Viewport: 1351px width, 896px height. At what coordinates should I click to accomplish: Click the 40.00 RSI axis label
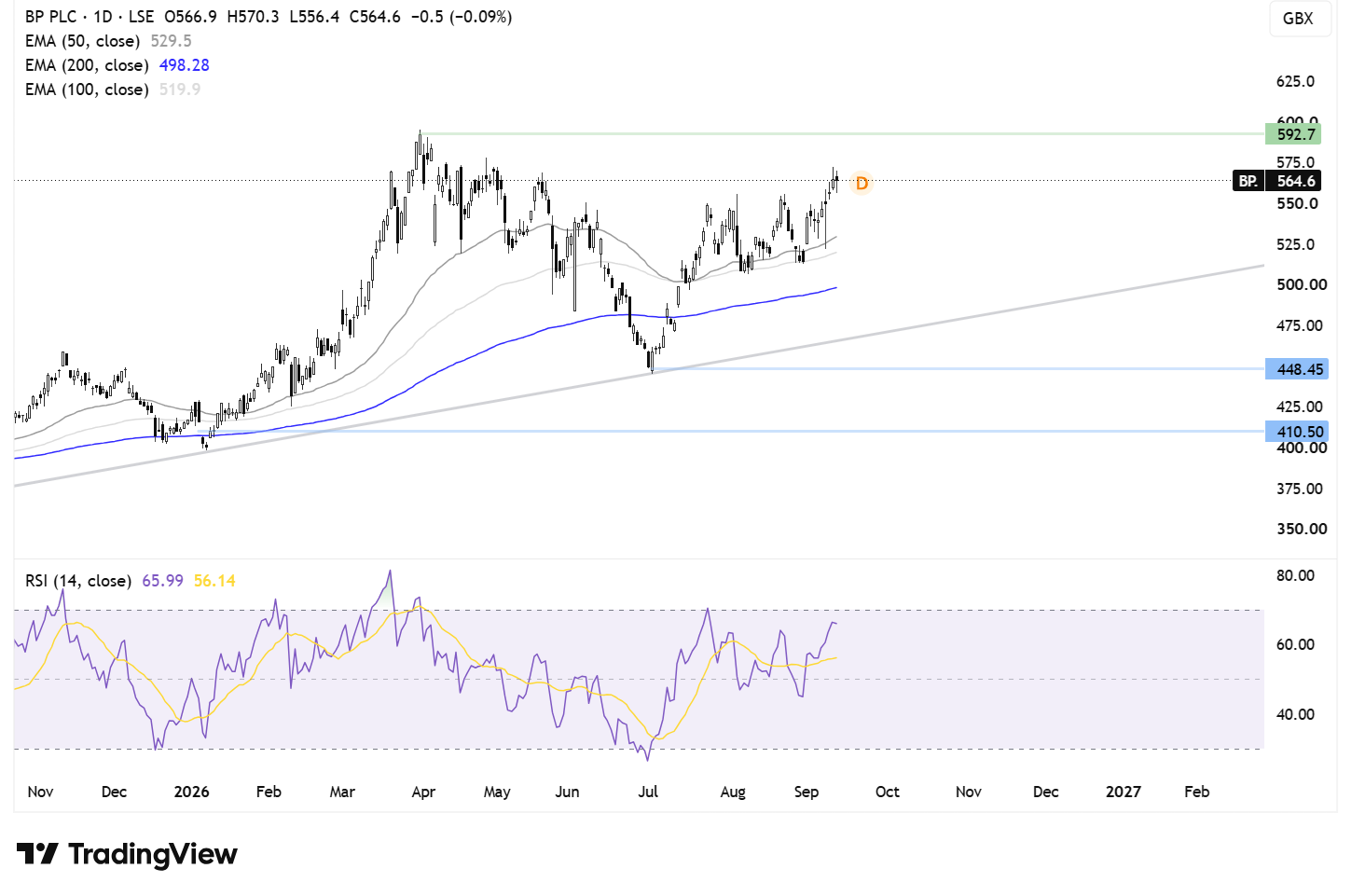(1296, 714)
